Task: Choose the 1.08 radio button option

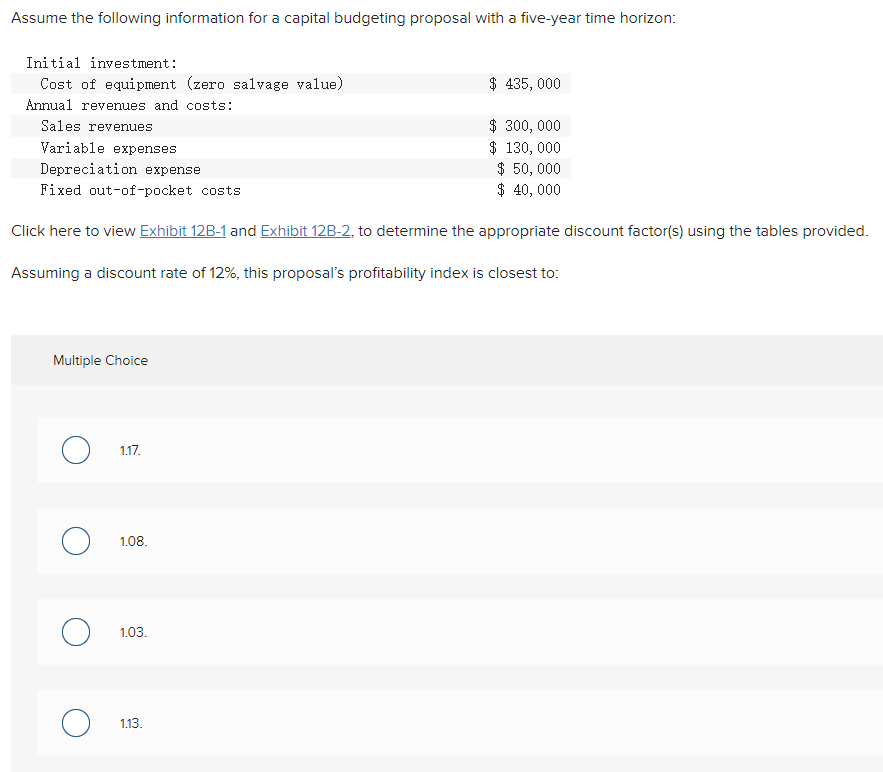Action: [x=76, y=541]
